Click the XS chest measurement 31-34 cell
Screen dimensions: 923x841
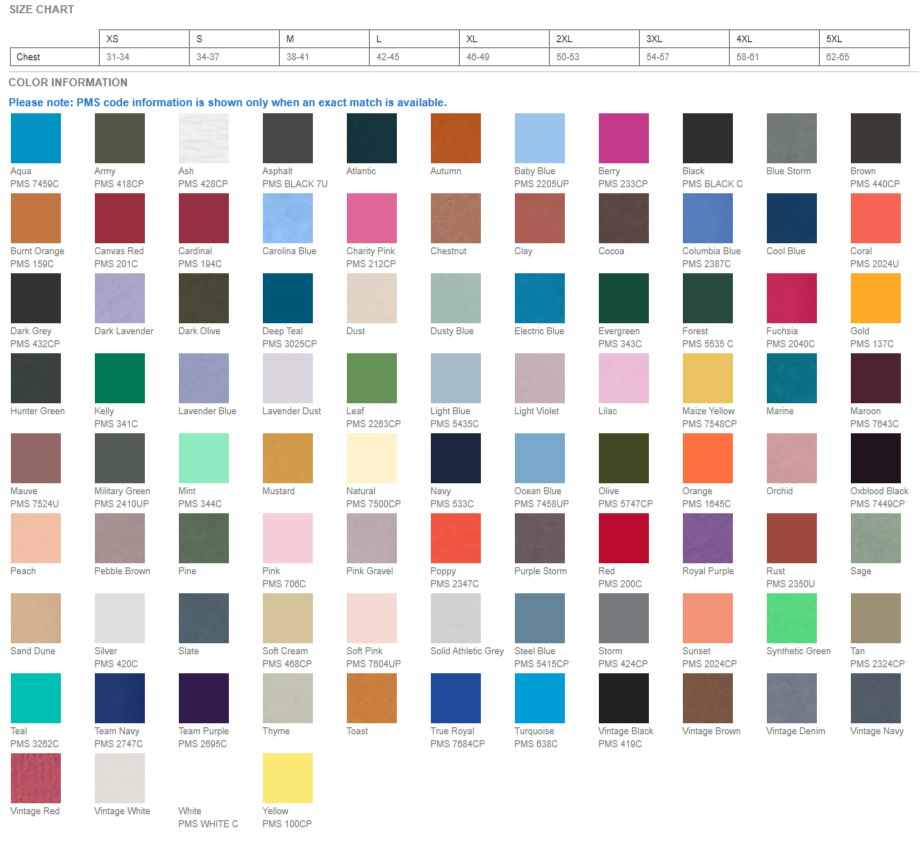coord(119,57)
